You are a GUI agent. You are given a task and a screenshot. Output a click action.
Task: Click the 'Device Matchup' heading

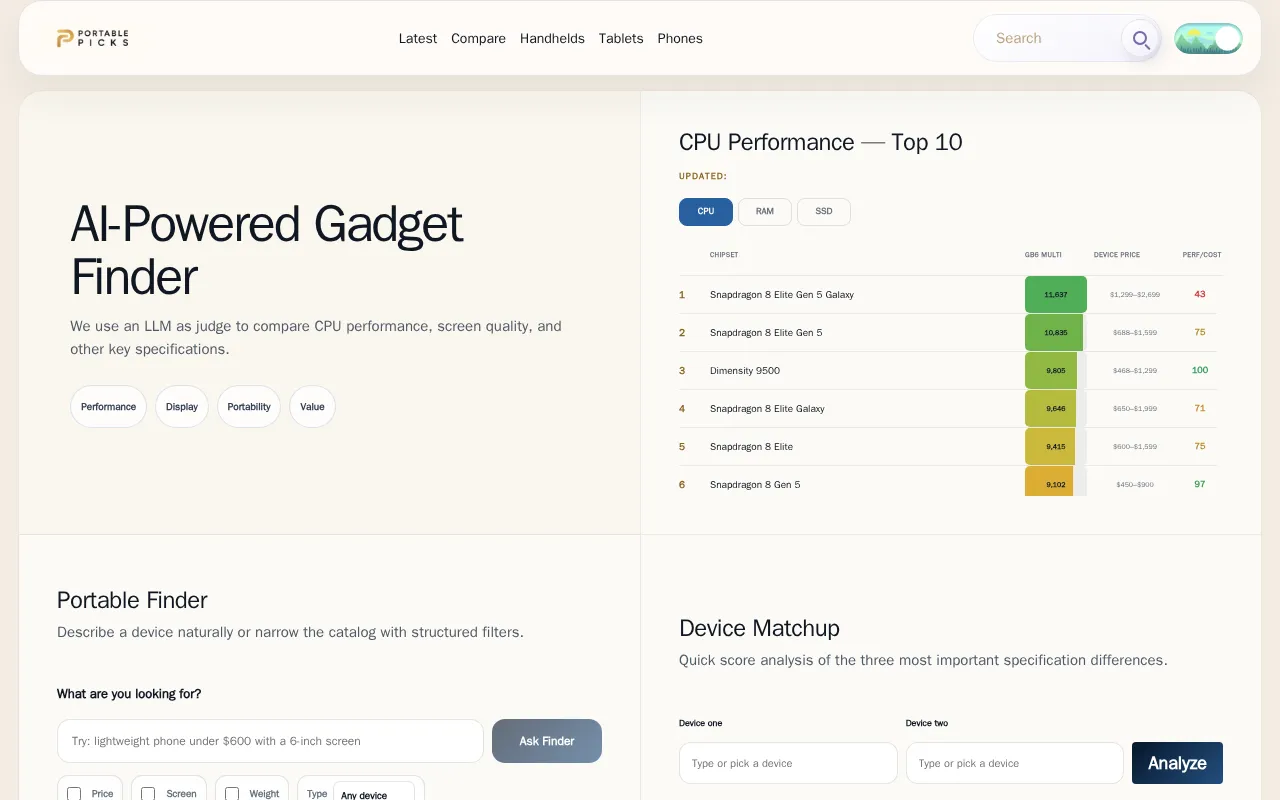click(759, 628)
